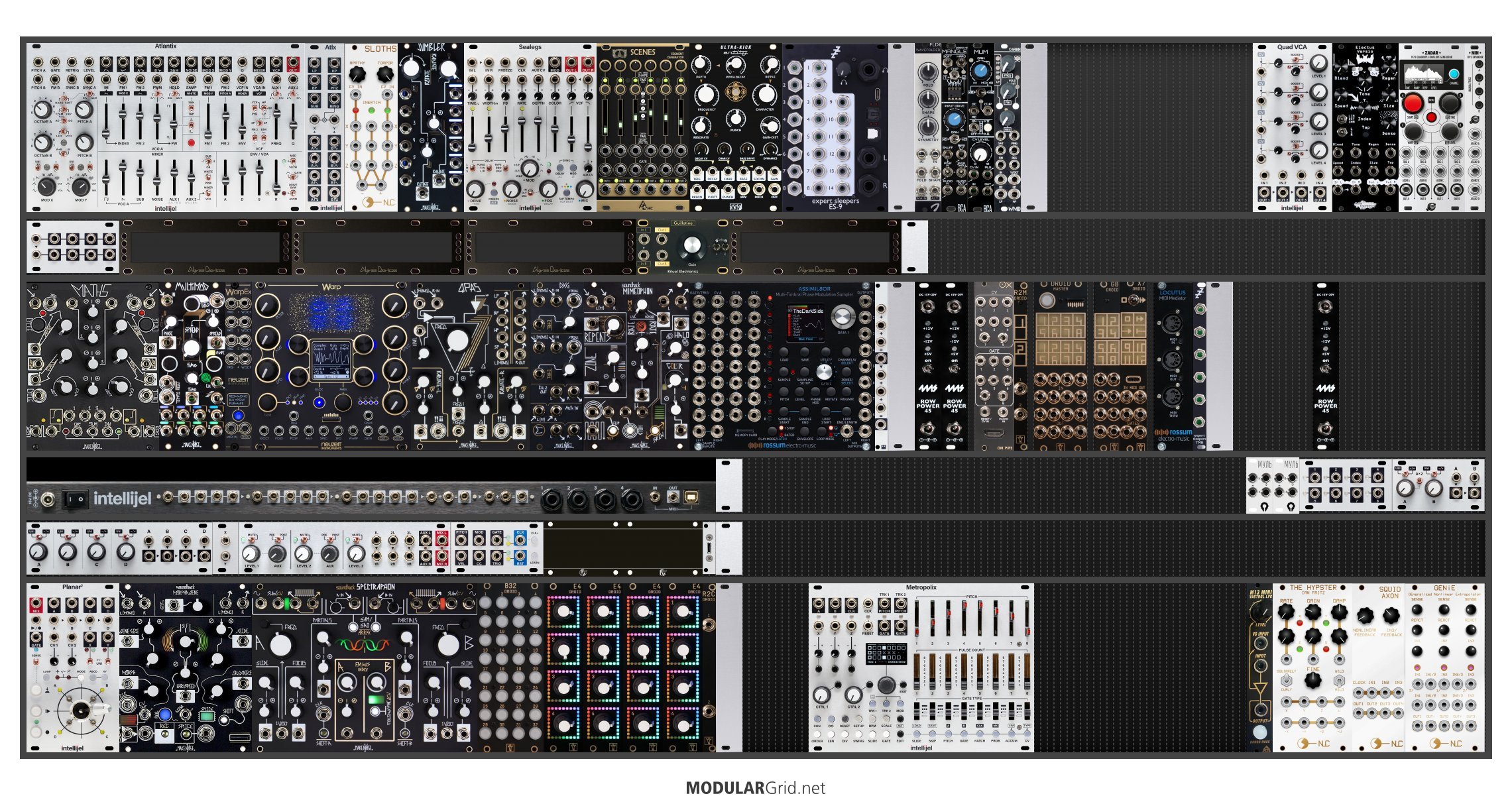
Task: Select the M13 Mini Vactrol LPG module
Action: (1259, 668)
